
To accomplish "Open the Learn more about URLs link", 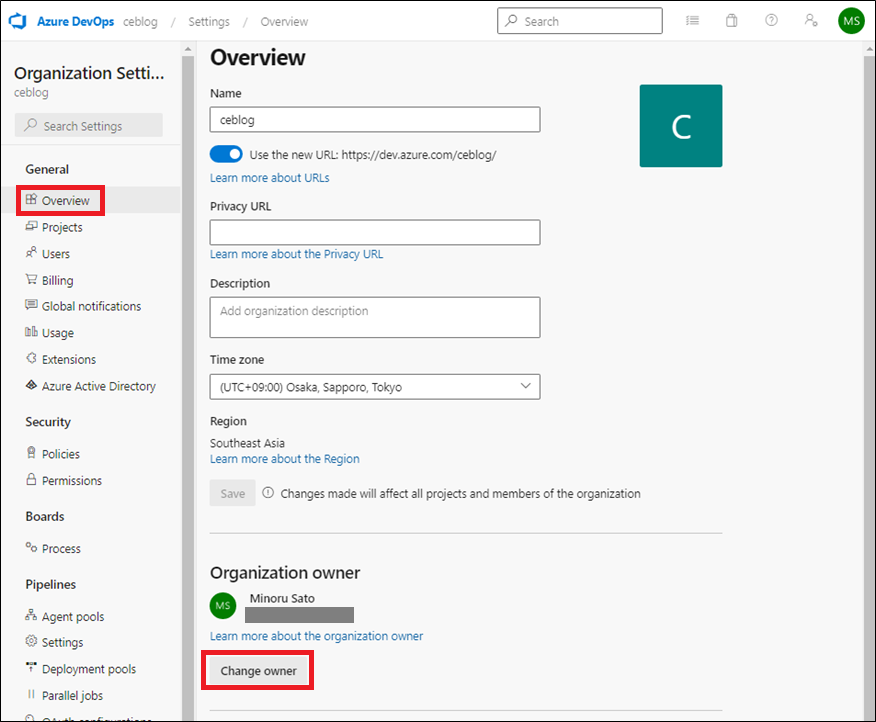I will [269, 178].
